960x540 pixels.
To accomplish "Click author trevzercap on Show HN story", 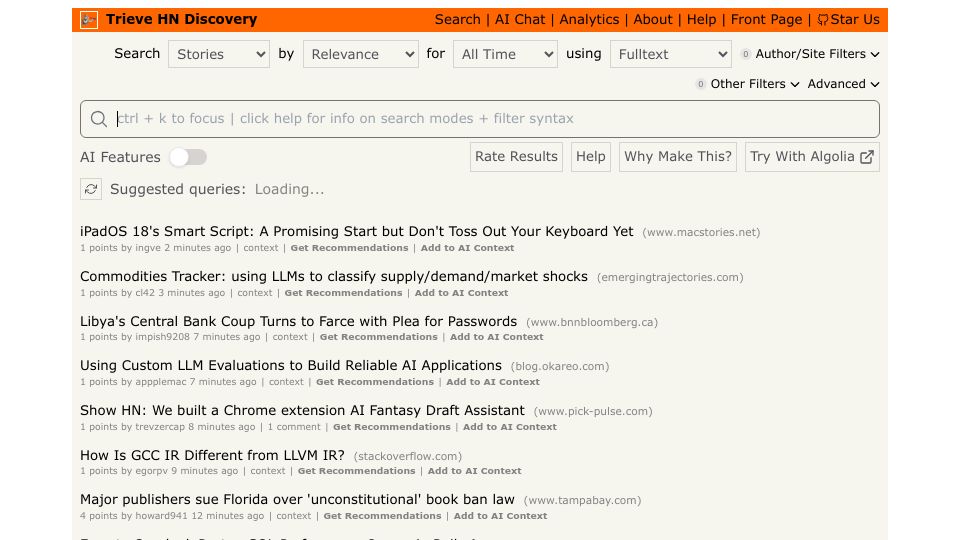I will coord(160,427).
